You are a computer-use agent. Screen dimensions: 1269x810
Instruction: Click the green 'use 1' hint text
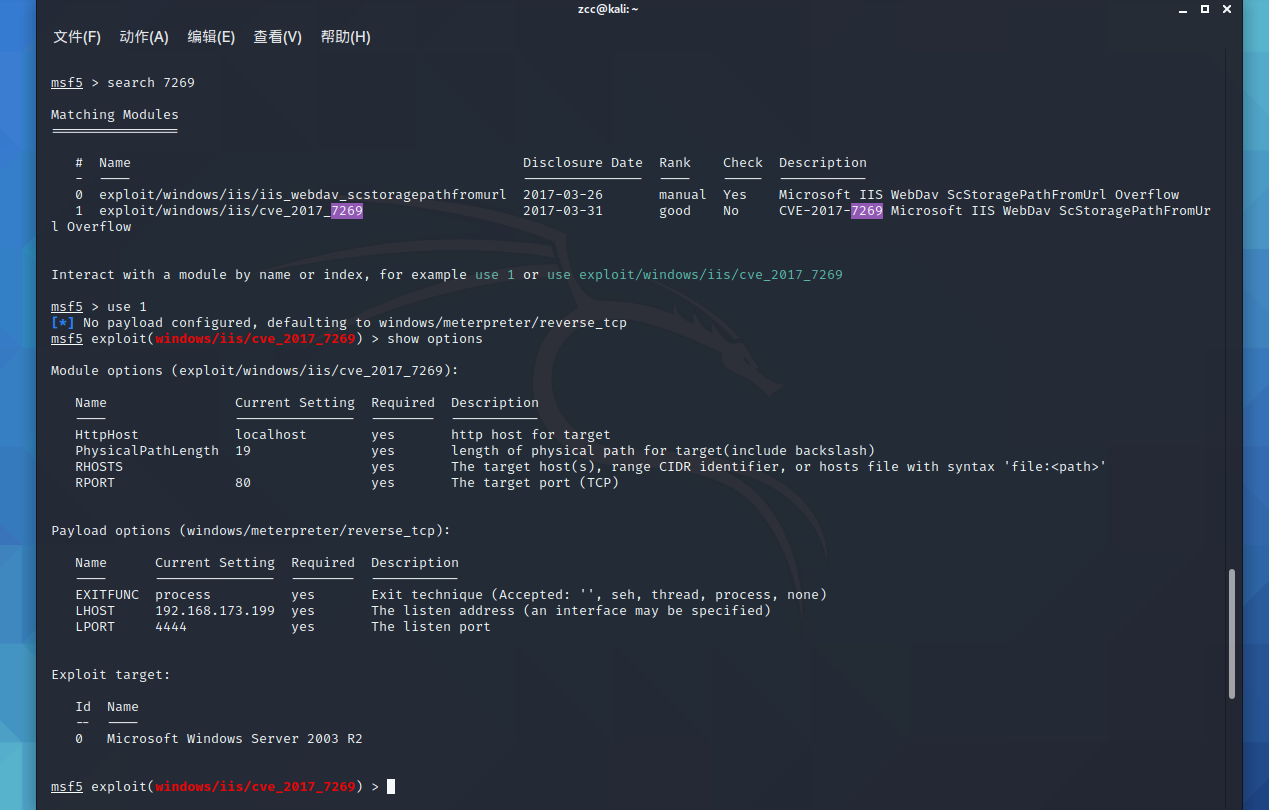coord(495,275)
